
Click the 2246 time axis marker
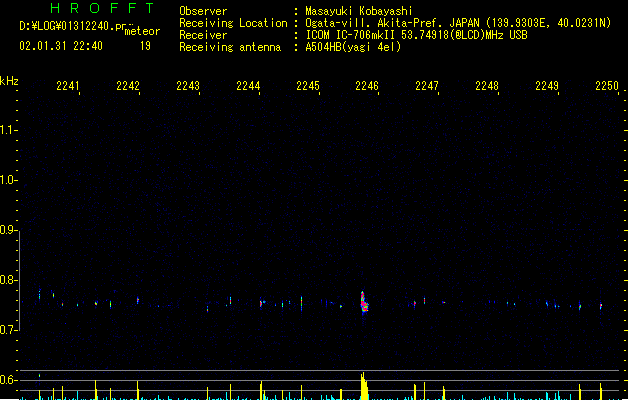[x=367, y=86]
